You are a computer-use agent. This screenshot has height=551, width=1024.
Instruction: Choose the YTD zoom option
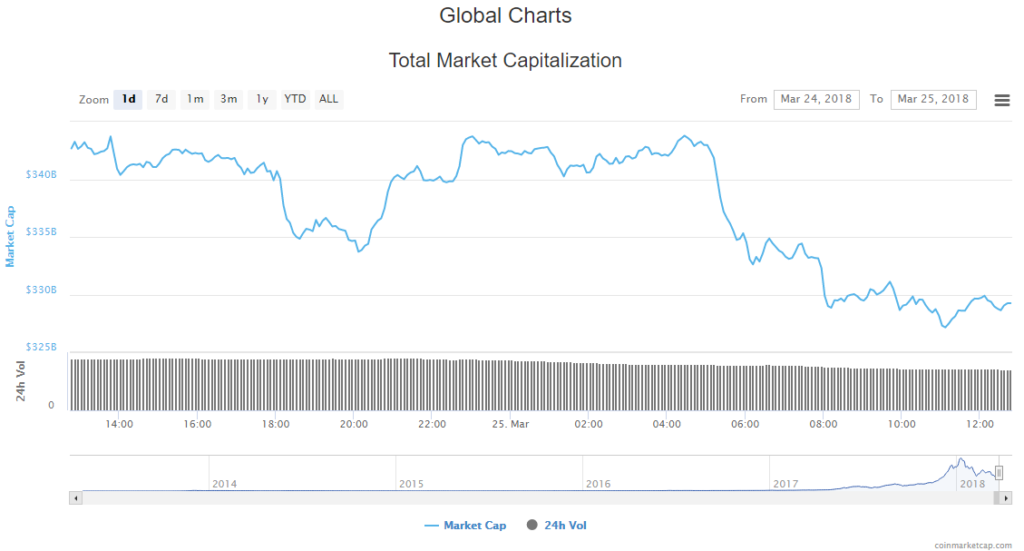pos(295,99)
